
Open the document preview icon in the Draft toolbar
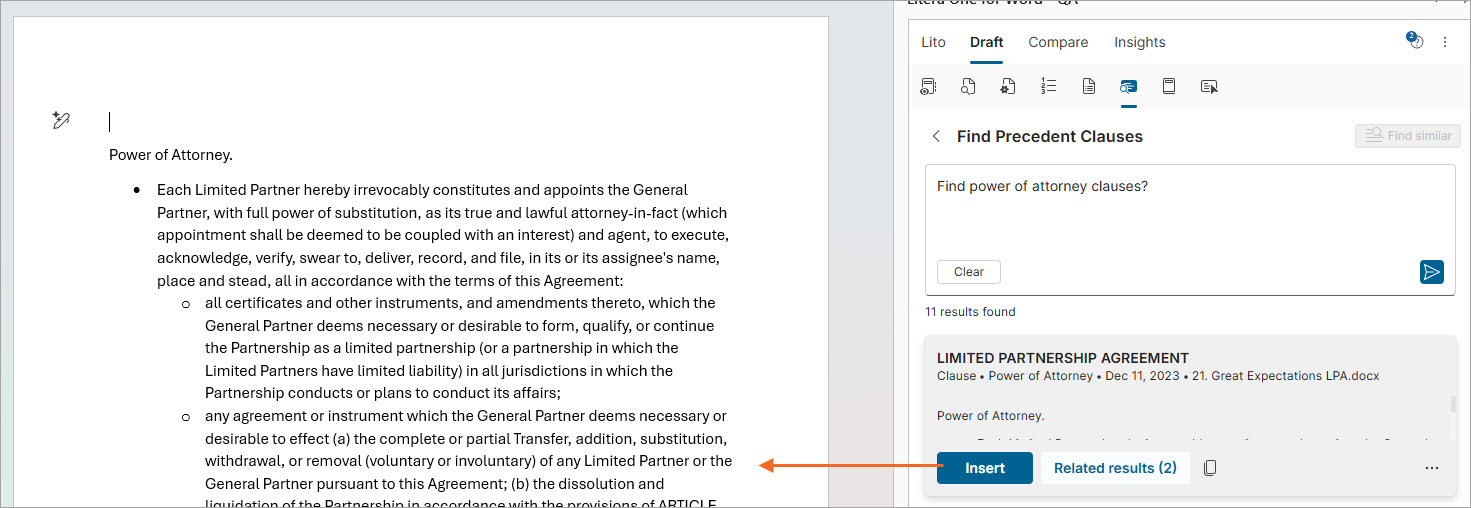tap(928, 87)
